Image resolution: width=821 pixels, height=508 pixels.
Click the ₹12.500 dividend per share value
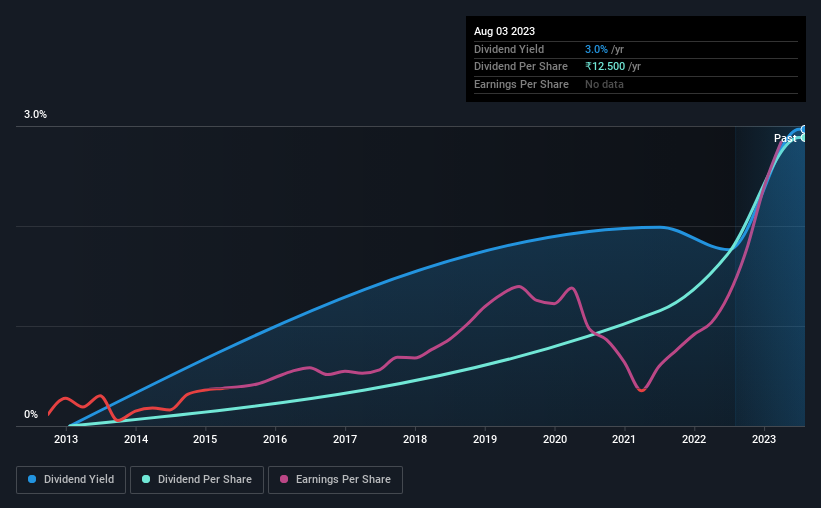point(605,67)
